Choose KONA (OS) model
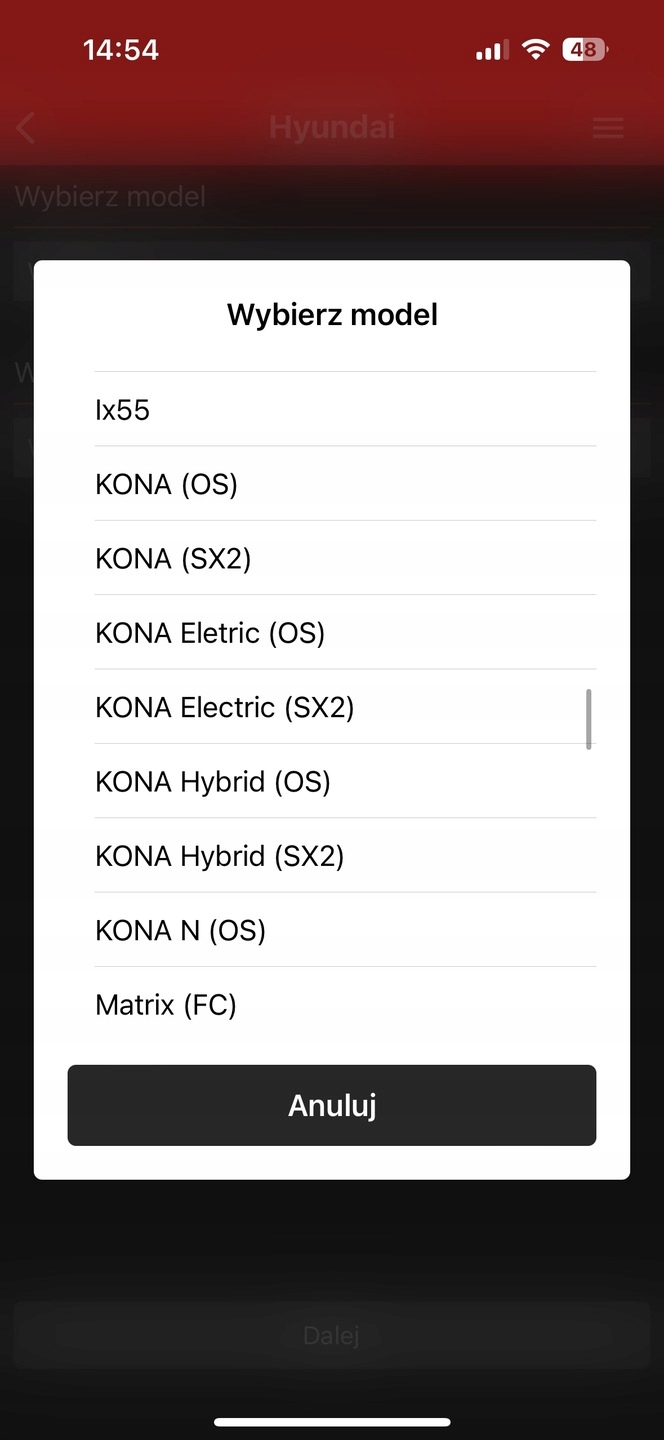The image size is (664, 1440). 345,484
